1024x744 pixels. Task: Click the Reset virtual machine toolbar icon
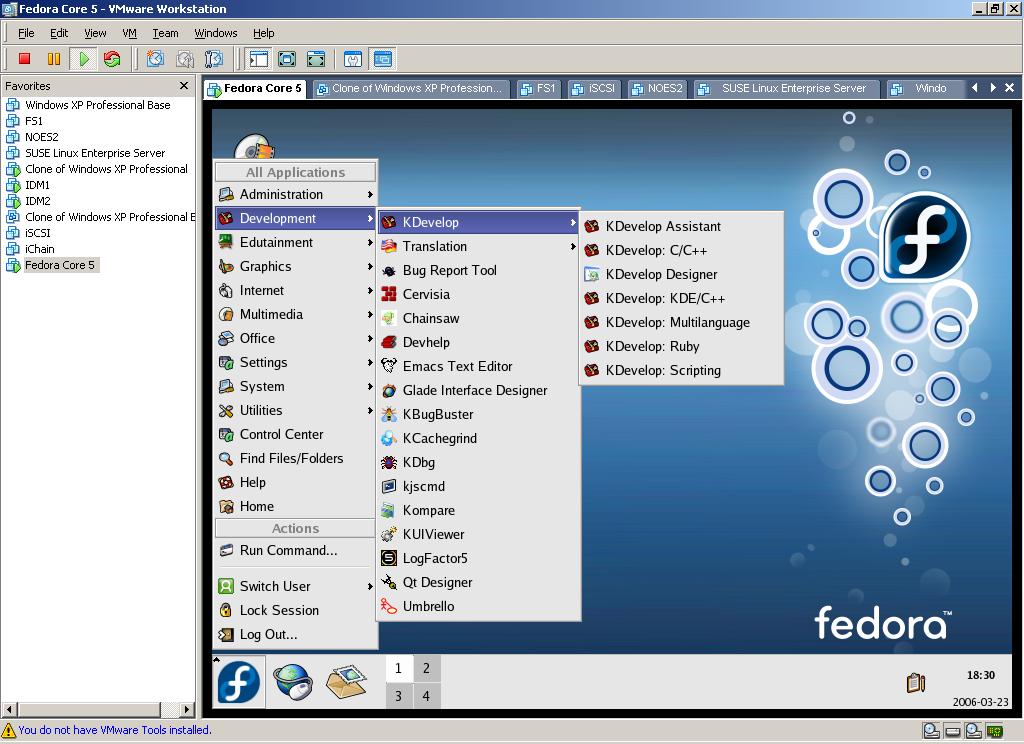pos(112,59)
